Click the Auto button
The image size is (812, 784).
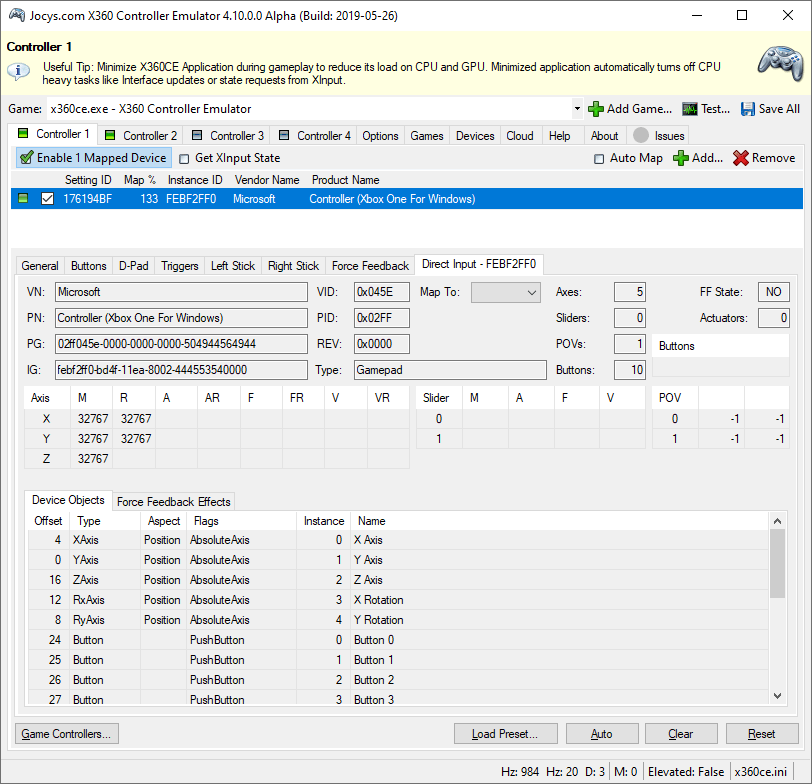[602, 734]
